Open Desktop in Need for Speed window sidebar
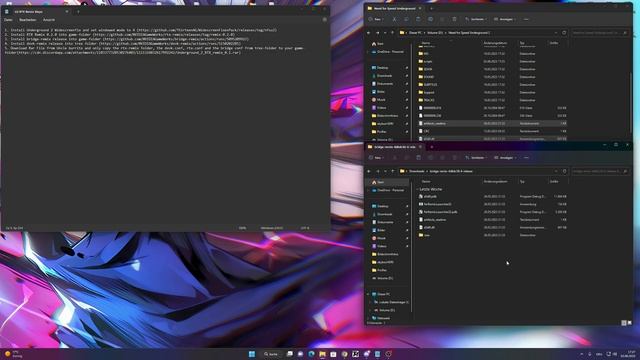 click(382, 68)
